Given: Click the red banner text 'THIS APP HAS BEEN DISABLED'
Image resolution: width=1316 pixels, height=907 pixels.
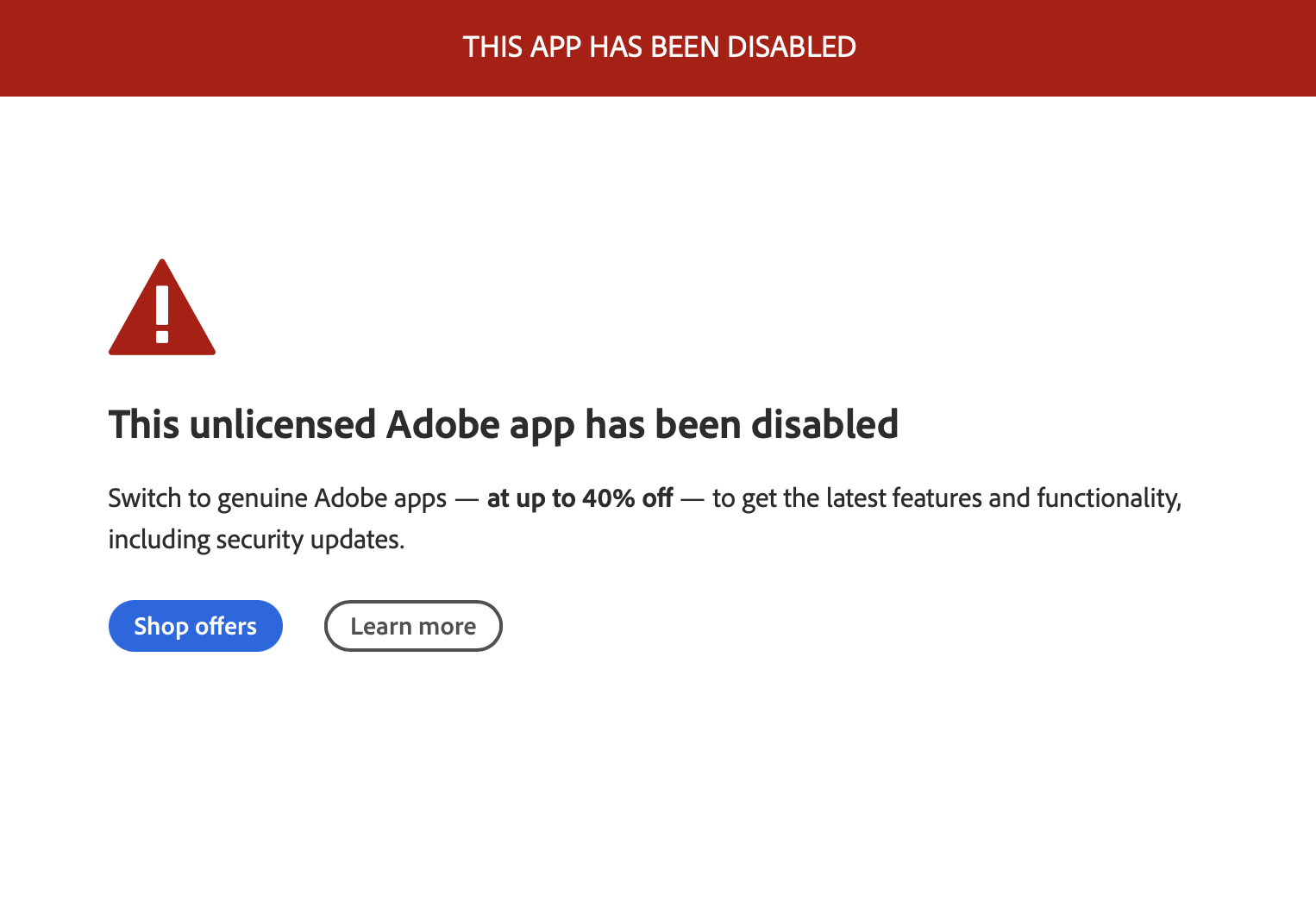Looking at the screenshot, I should 659,47.
